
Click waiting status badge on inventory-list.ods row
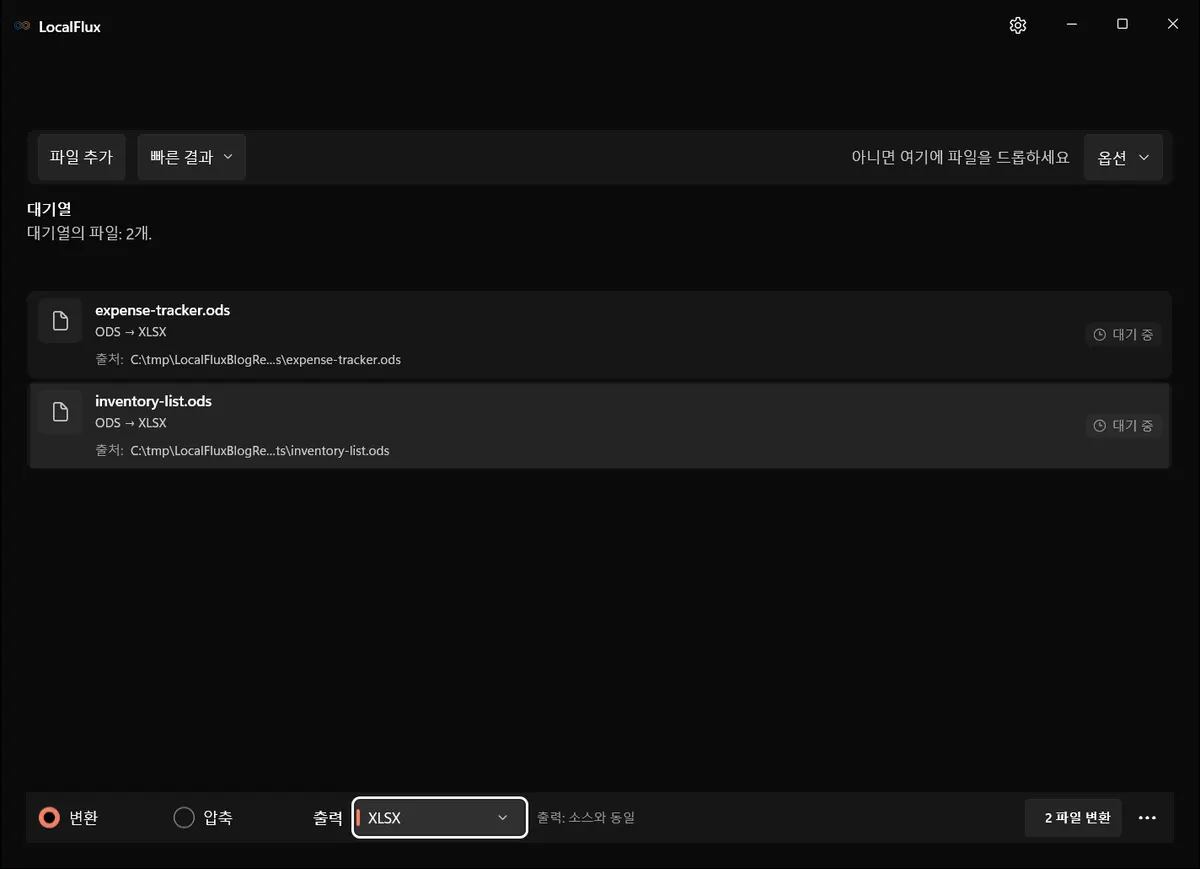coord(1123,426)
